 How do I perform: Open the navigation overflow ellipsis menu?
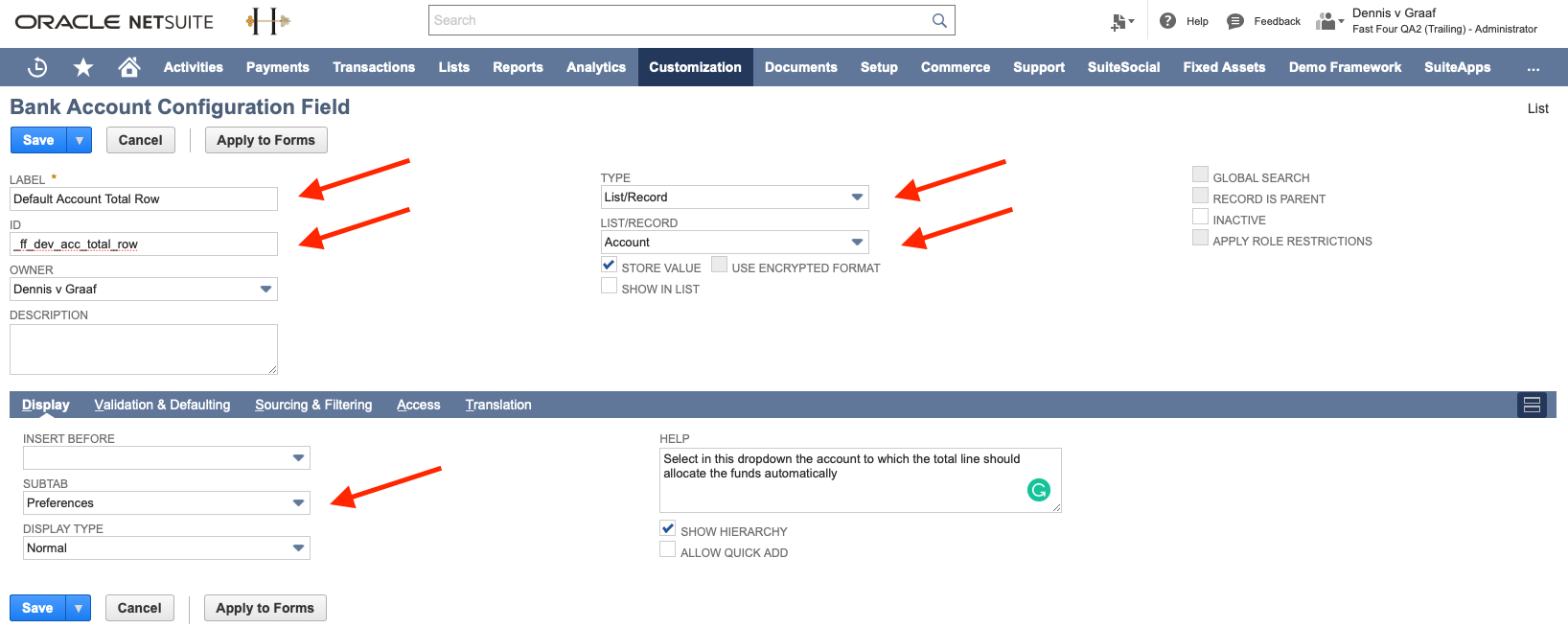click(1533, 68)
